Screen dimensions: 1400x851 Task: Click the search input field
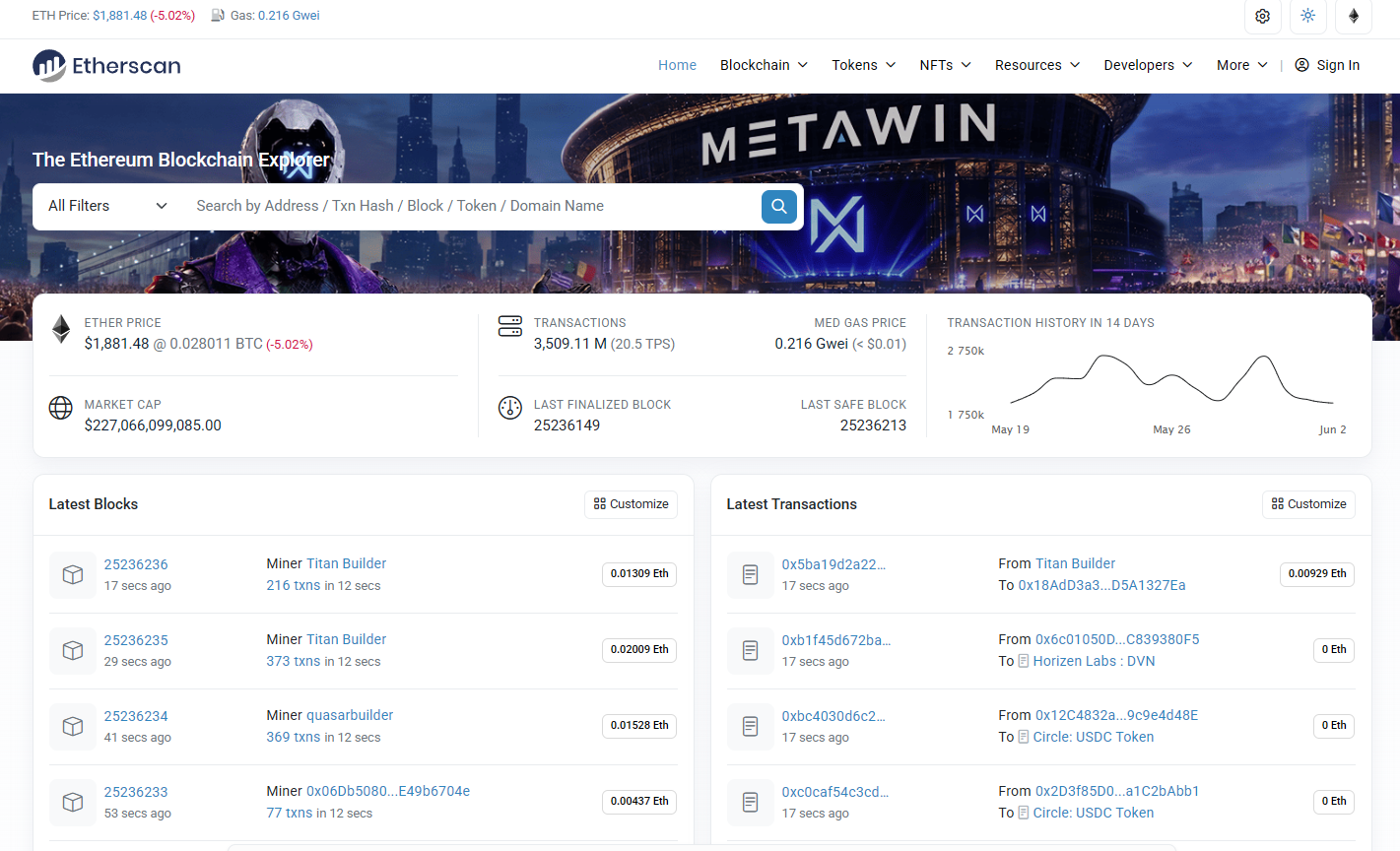[x=473, y=206]
